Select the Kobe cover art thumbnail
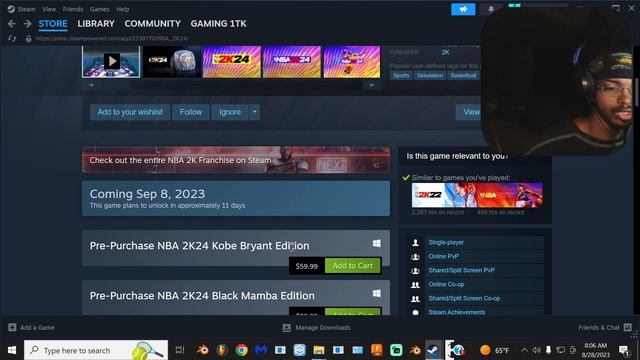 point(352,61)
